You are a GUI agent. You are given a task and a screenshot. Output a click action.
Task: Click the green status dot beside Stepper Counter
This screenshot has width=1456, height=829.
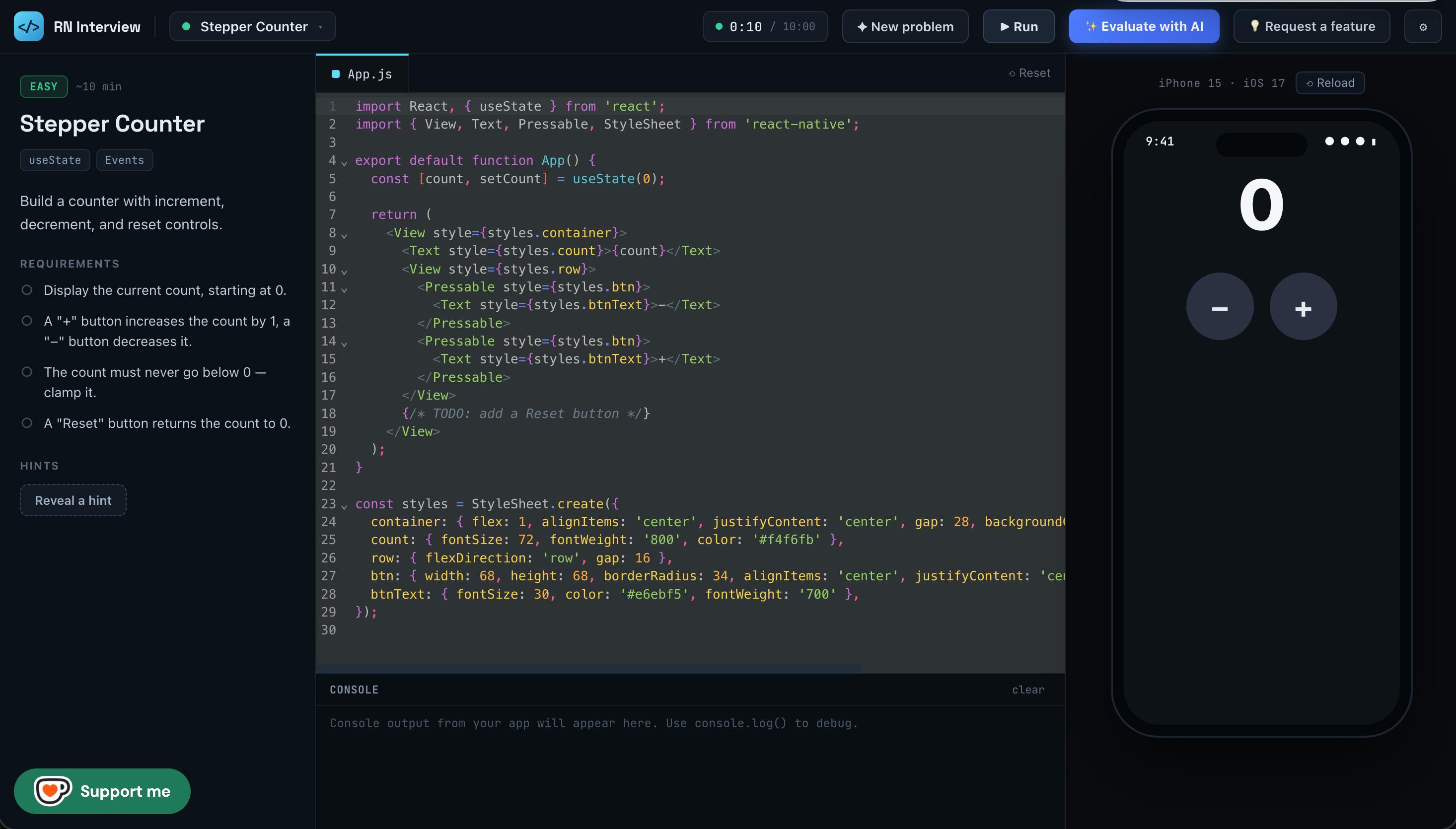(186, 26)
